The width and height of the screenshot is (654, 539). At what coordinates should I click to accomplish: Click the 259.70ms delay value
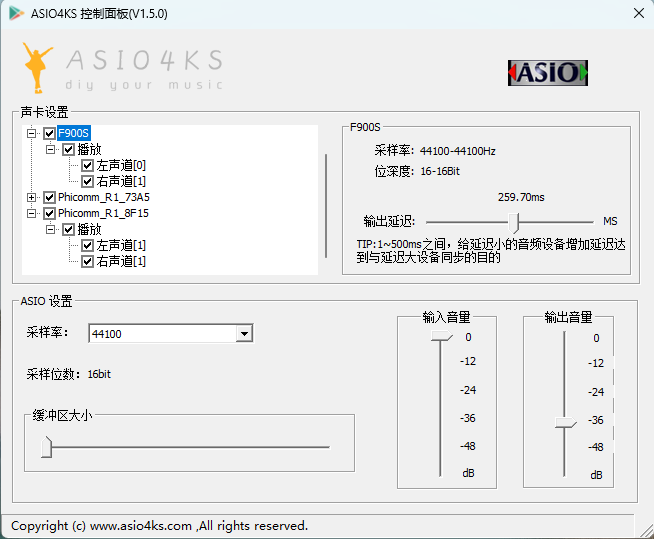521,197
